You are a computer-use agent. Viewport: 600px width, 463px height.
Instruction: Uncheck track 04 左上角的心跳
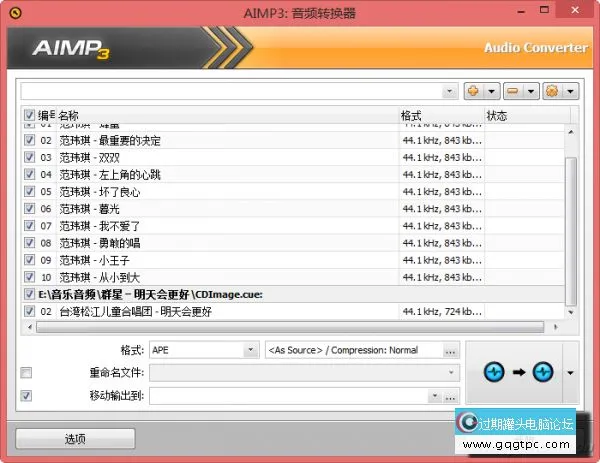(x=29, y=174)
